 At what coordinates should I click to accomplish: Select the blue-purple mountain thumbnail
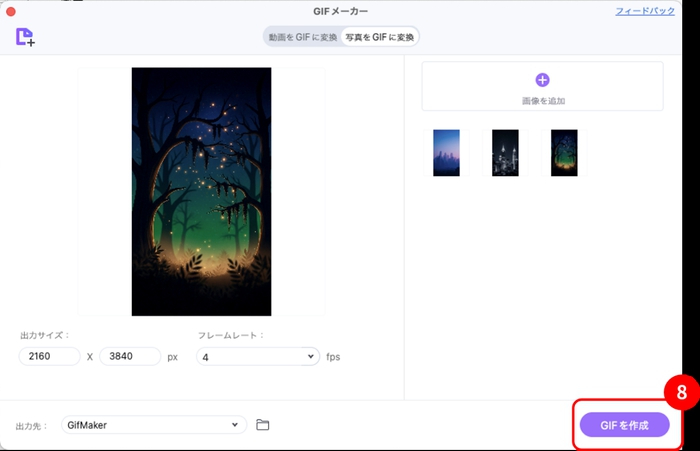pyautogui.click(x=446, y=153)
